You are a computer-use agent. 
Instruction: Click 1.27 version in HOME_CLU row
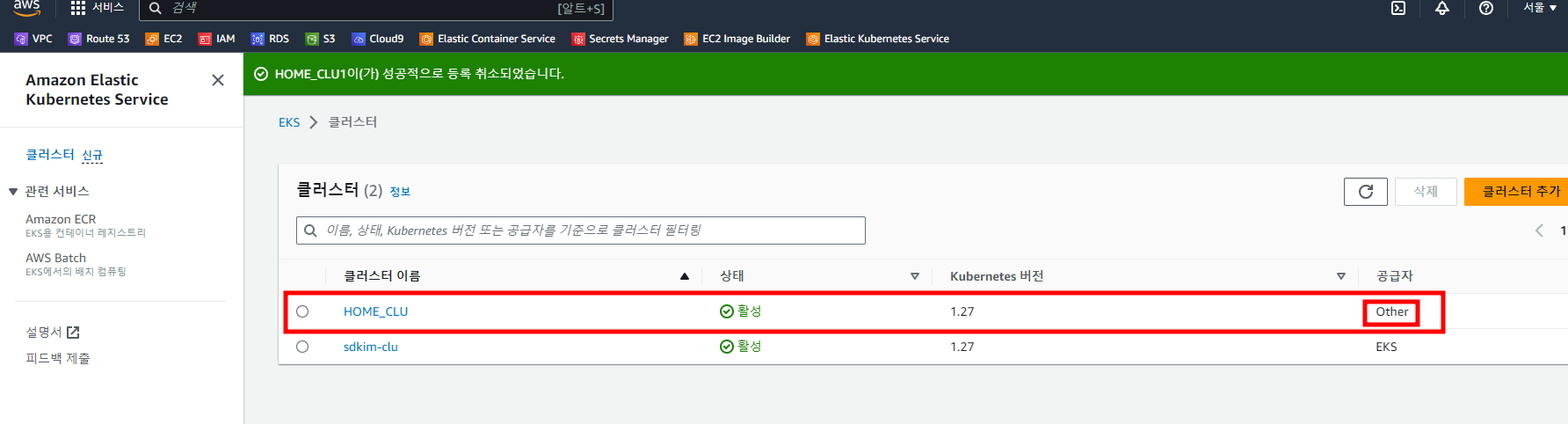(x=962, y=311)
